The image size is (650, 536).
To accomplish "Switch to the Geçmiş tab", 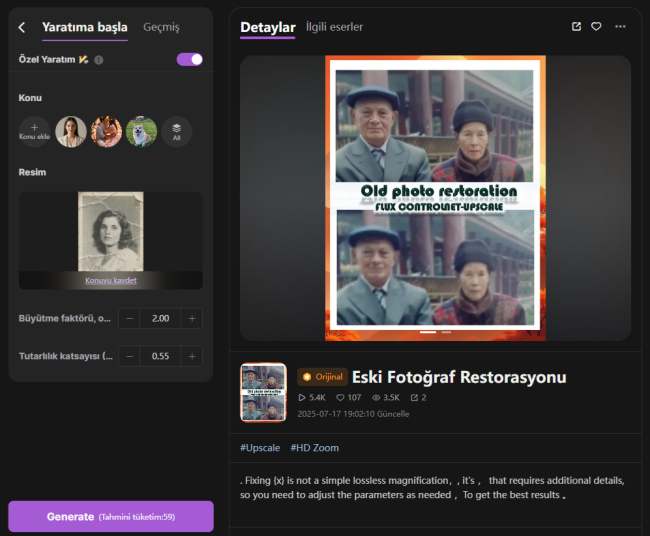I will click(x=161, y=27).
